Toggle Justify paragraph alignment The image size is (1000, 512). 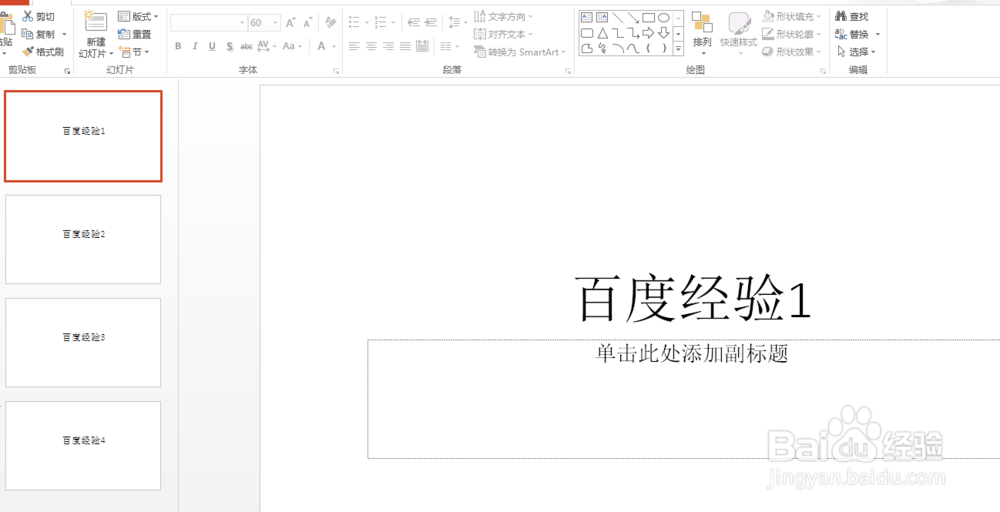(x=405, y=46)
